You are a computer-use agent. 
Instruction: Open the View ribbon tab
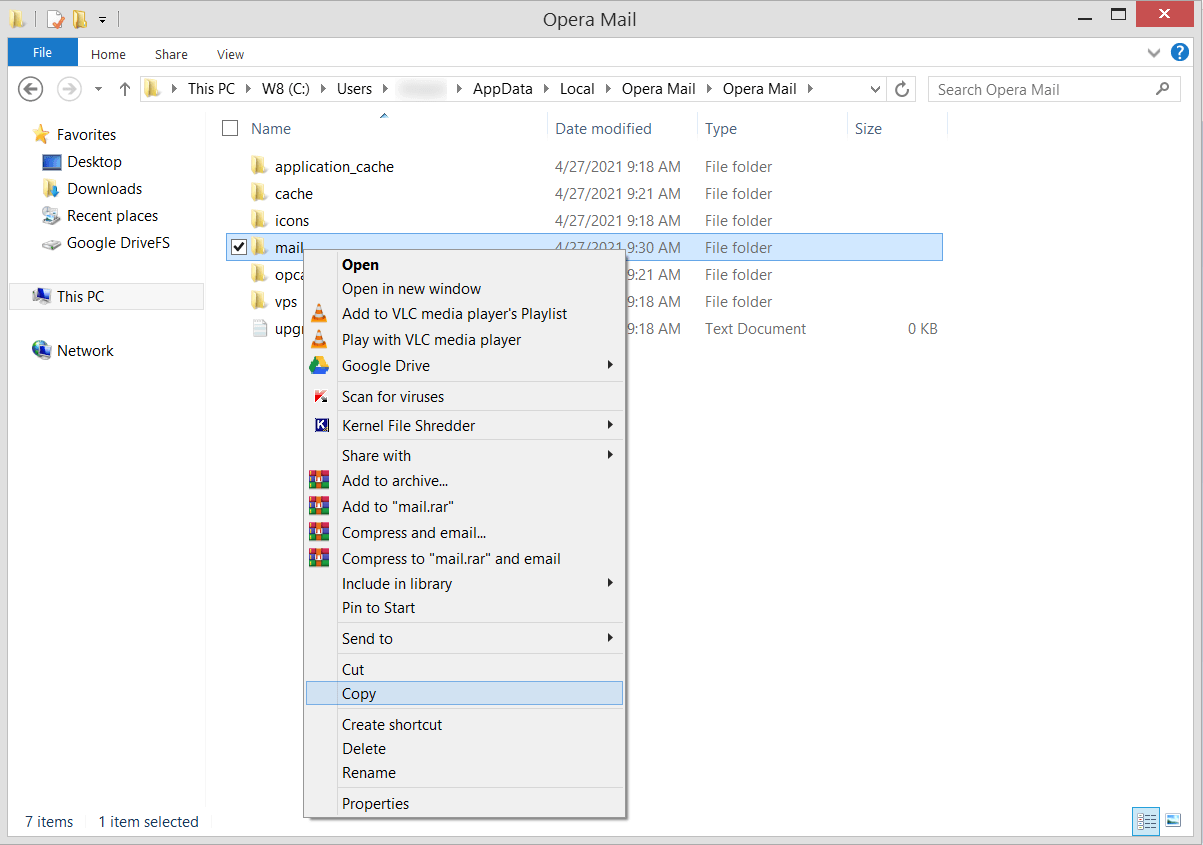tap(230, 54)
